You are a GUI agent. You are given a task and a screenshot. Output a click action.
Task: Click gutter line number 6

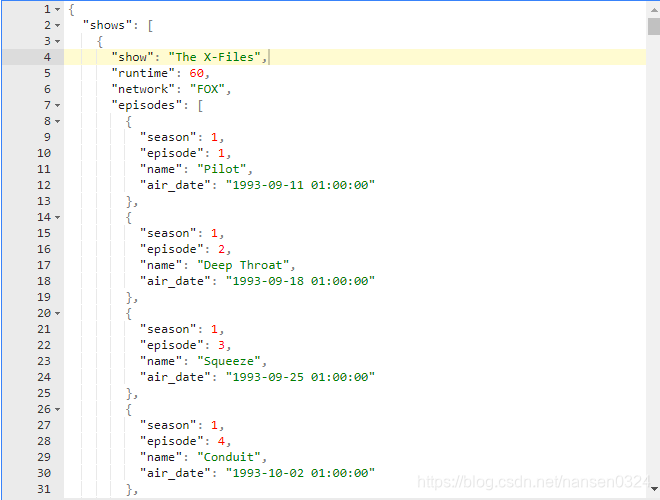47,89
